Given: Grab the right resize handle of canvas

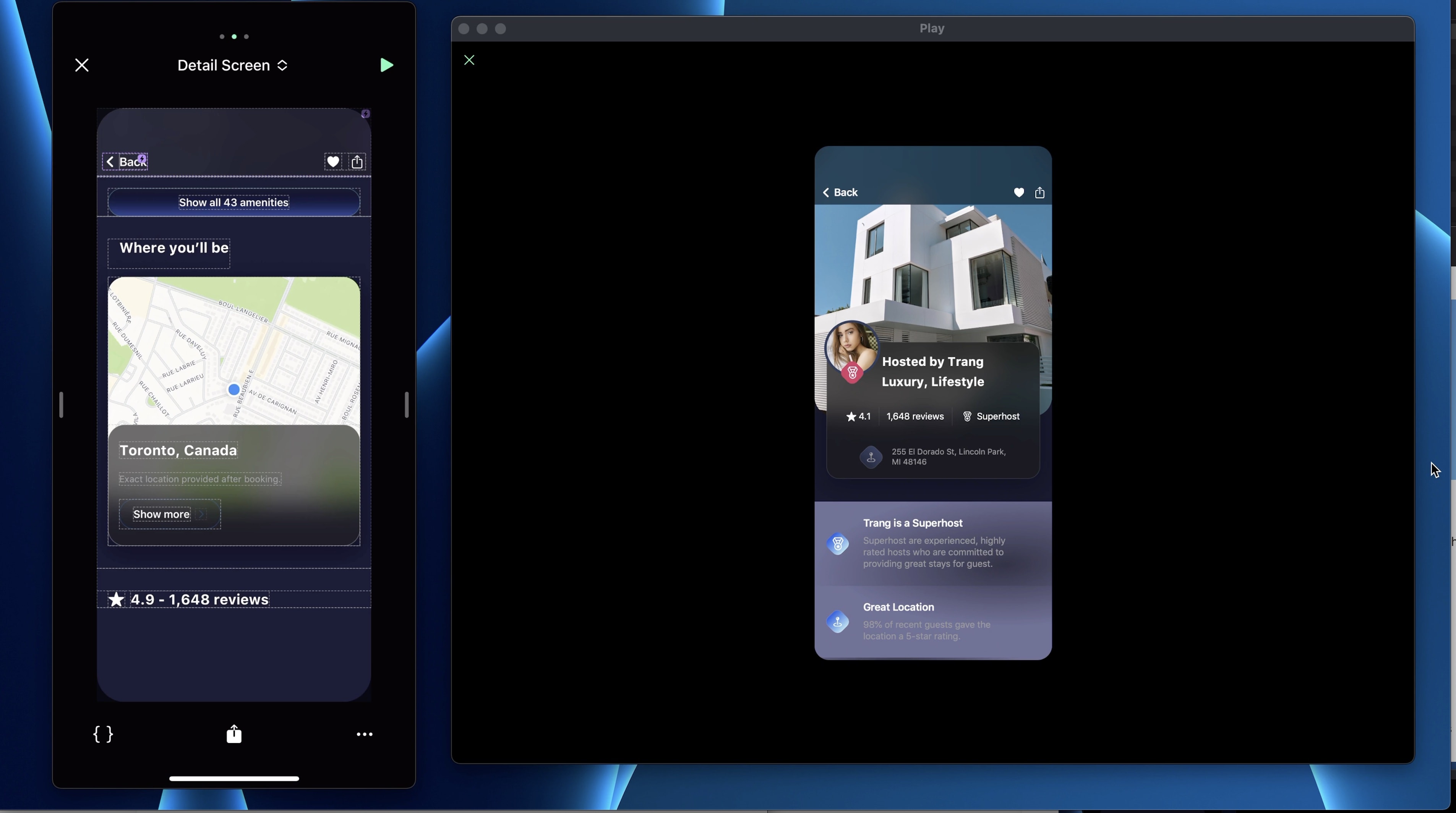Looking at the screenshot, I should [x=406, y=405].
